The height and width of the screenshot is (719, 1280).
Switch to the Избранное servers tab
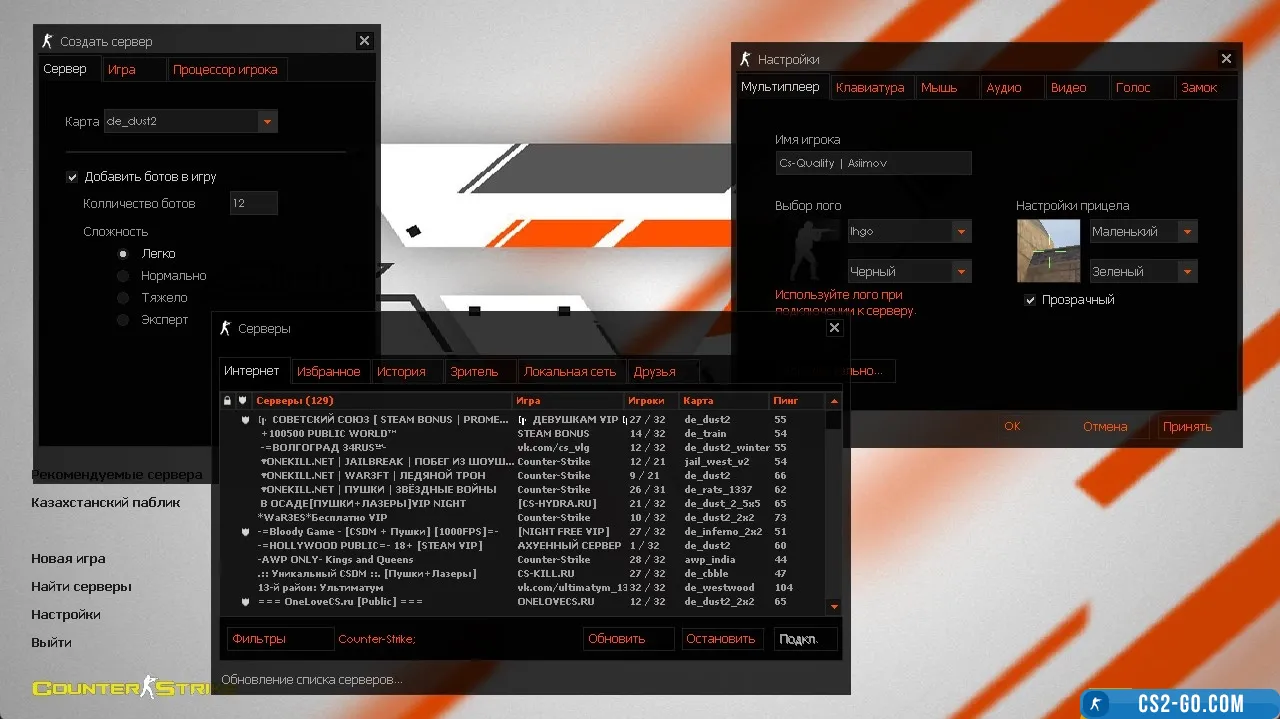[328, 372]
